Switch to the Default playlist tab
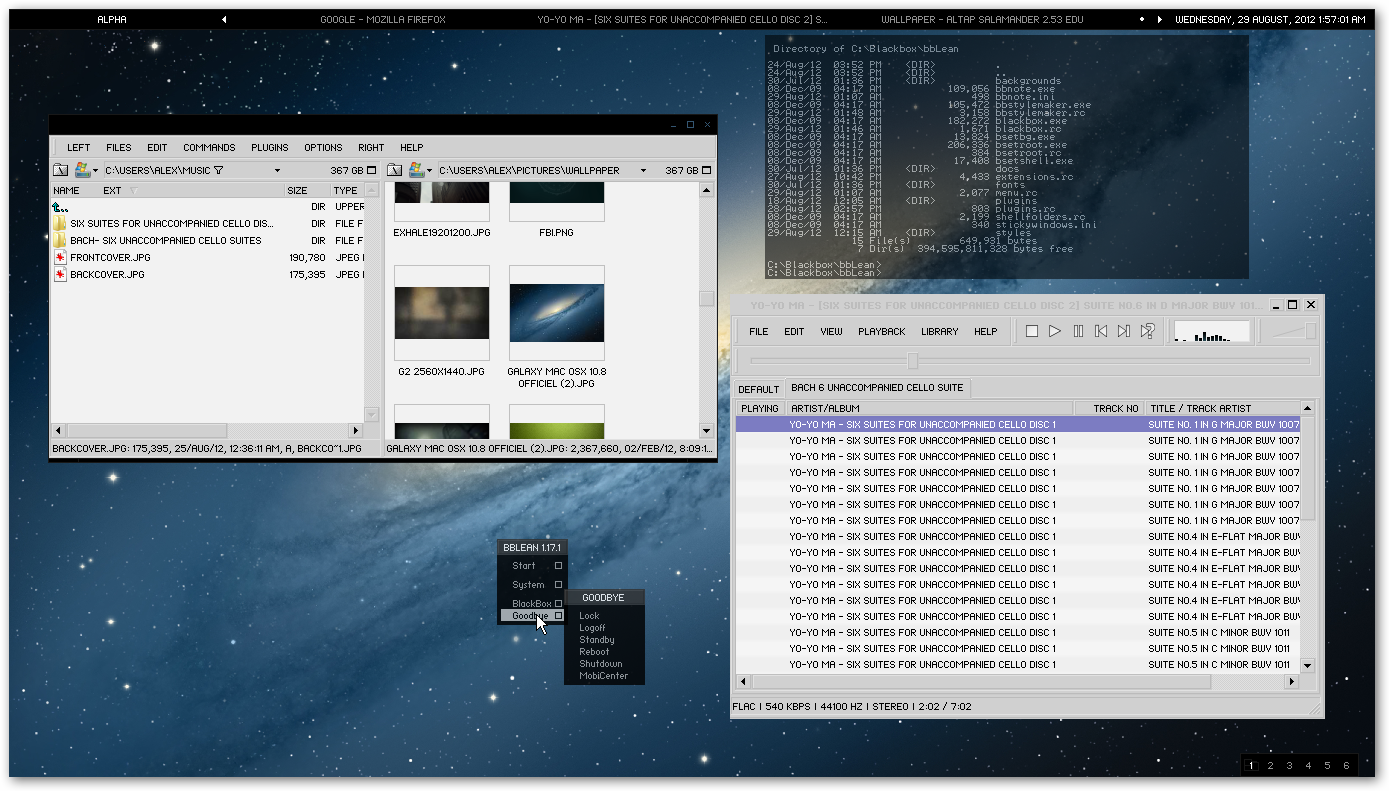 (758, 389)
